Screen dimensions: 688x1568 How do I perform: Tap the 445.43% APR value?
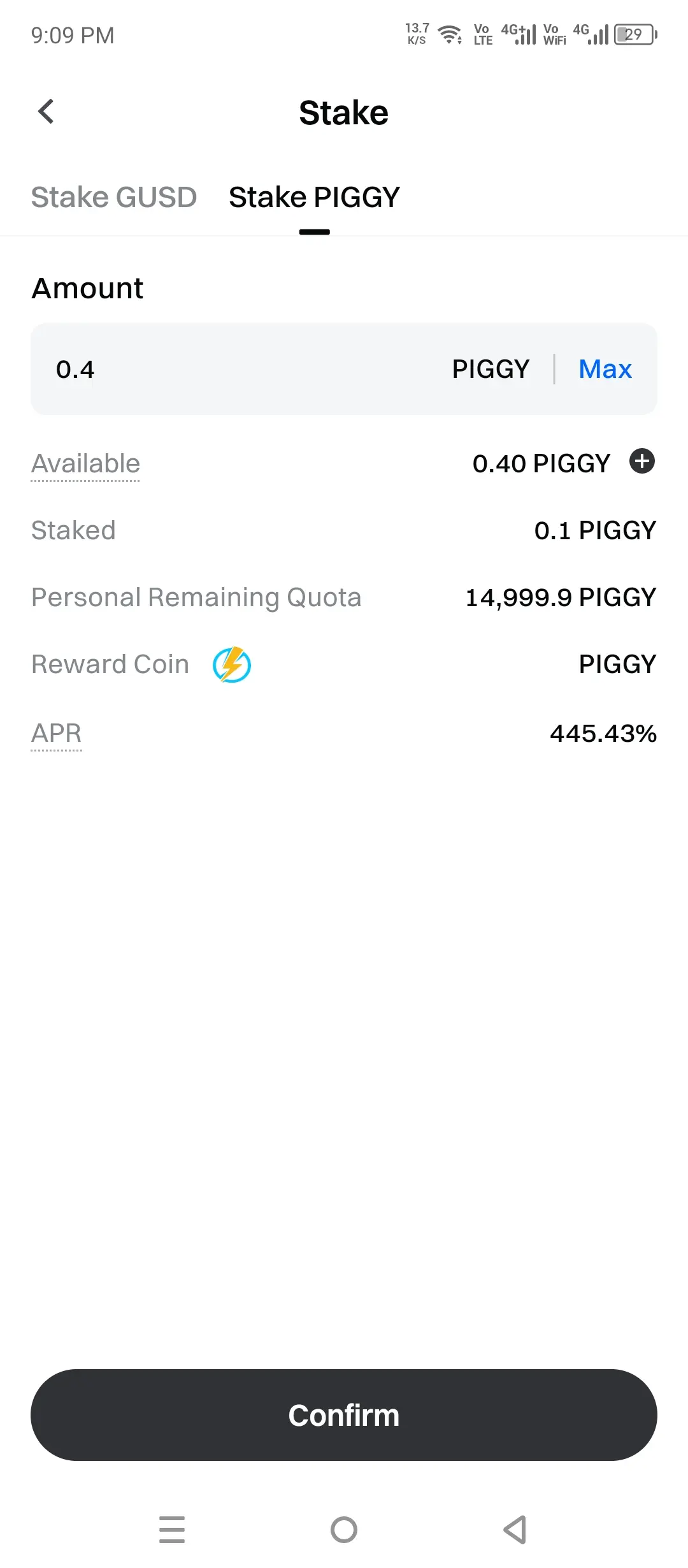coord(603,734)
